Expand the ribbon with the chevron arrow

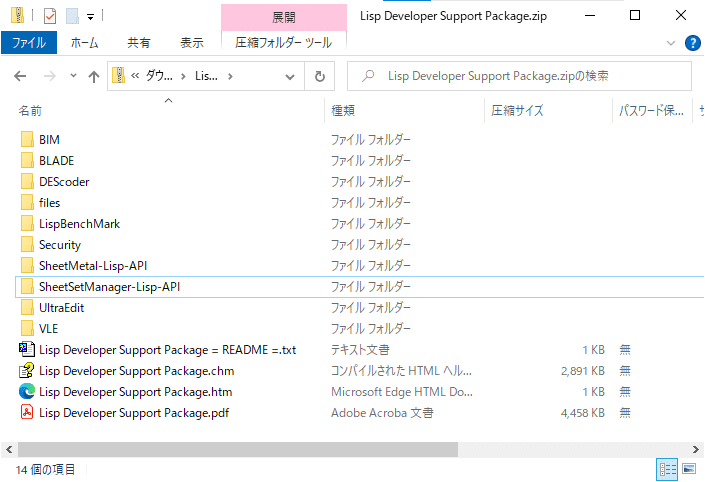pyautogui.click(x=671, y=43)
